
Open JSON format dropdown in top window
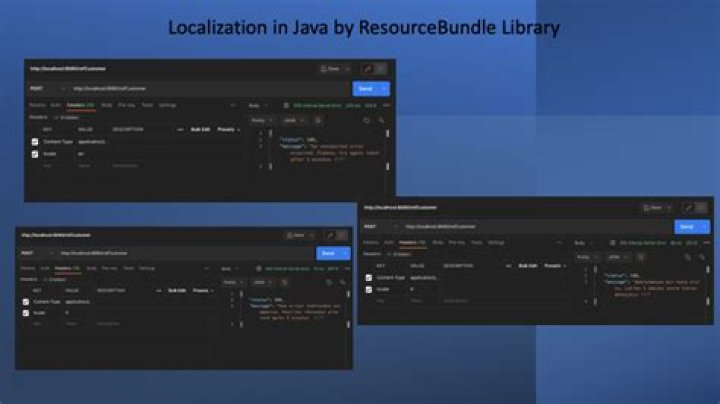(x=294, y=120)
